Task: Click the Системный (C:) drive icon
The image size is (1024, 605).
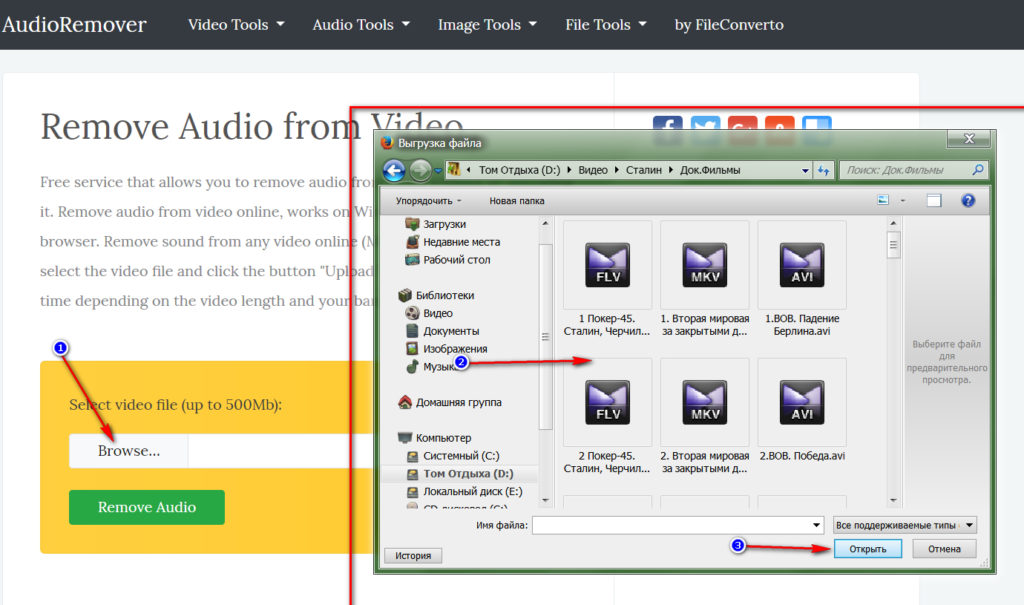Action: pos(412,456)
